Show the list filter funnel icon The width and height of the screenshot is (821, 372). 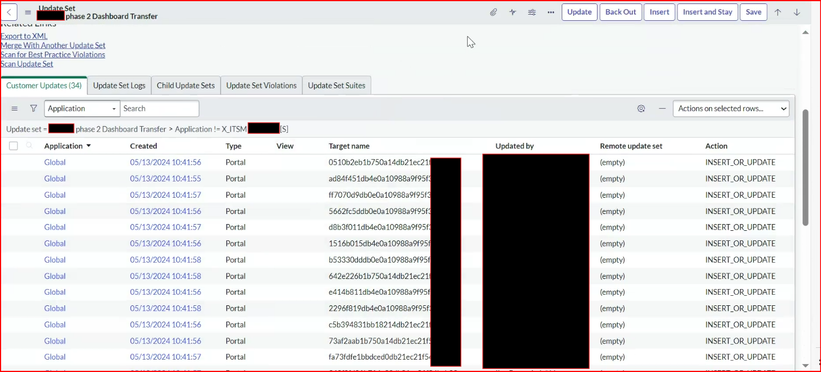tap(34, 108)
